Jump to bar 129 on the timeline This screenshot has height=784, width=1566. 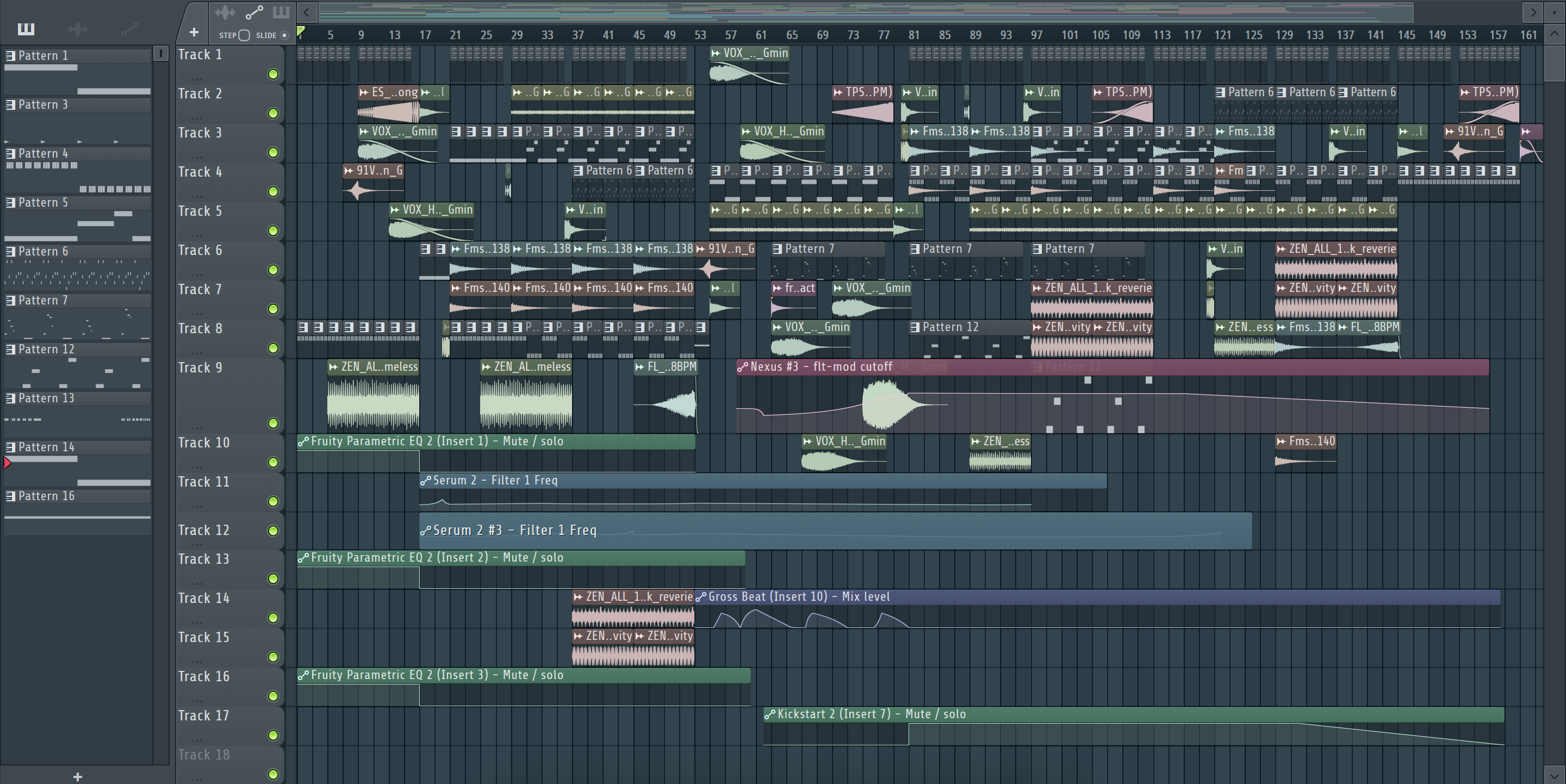coord(1284,35)
